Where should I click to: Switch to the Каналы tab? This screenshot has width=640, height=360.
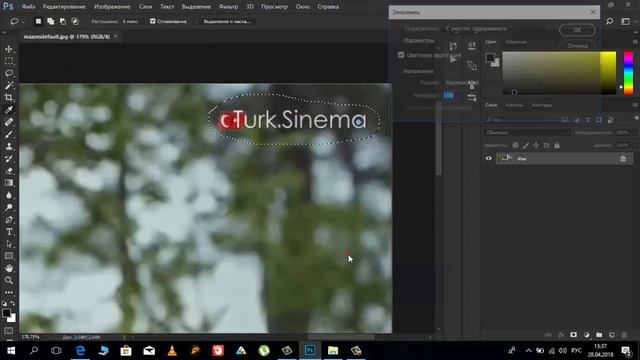tap(514, 105)
